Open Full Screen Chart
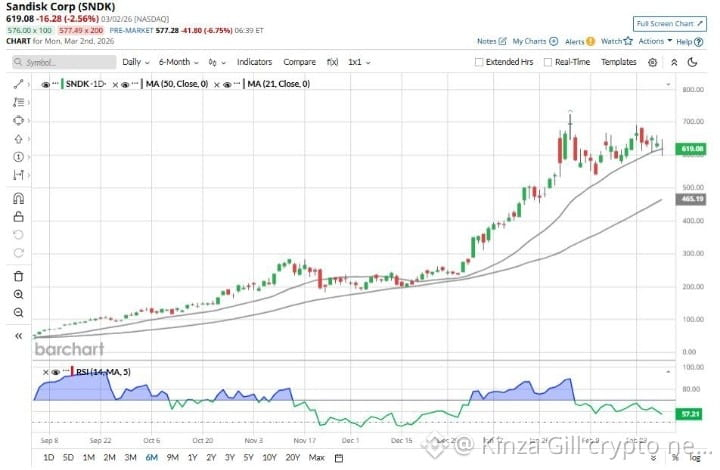 (670, 23)
